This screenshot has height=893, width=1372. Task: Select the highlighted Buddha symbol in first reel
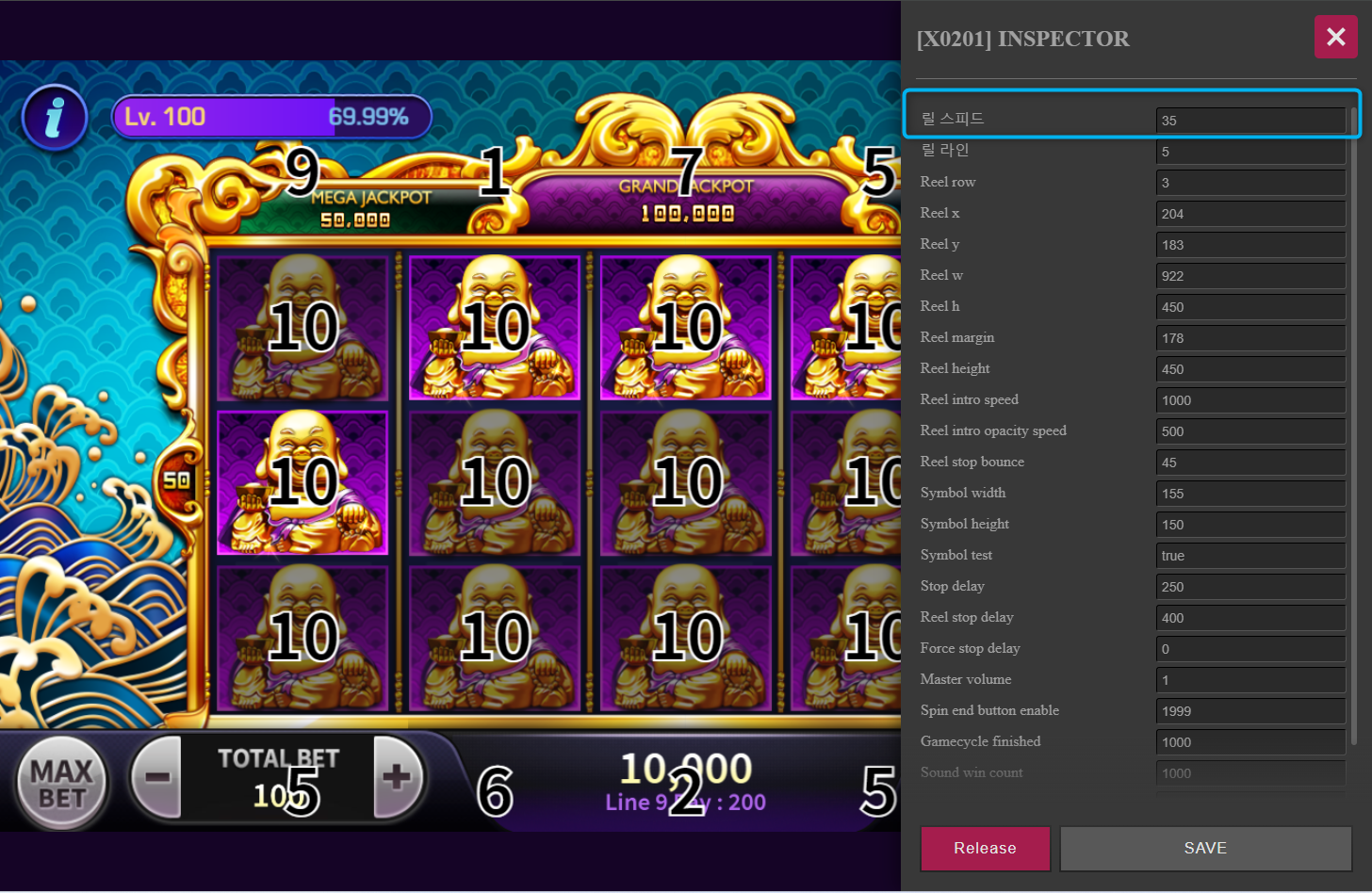coord(302,482)
